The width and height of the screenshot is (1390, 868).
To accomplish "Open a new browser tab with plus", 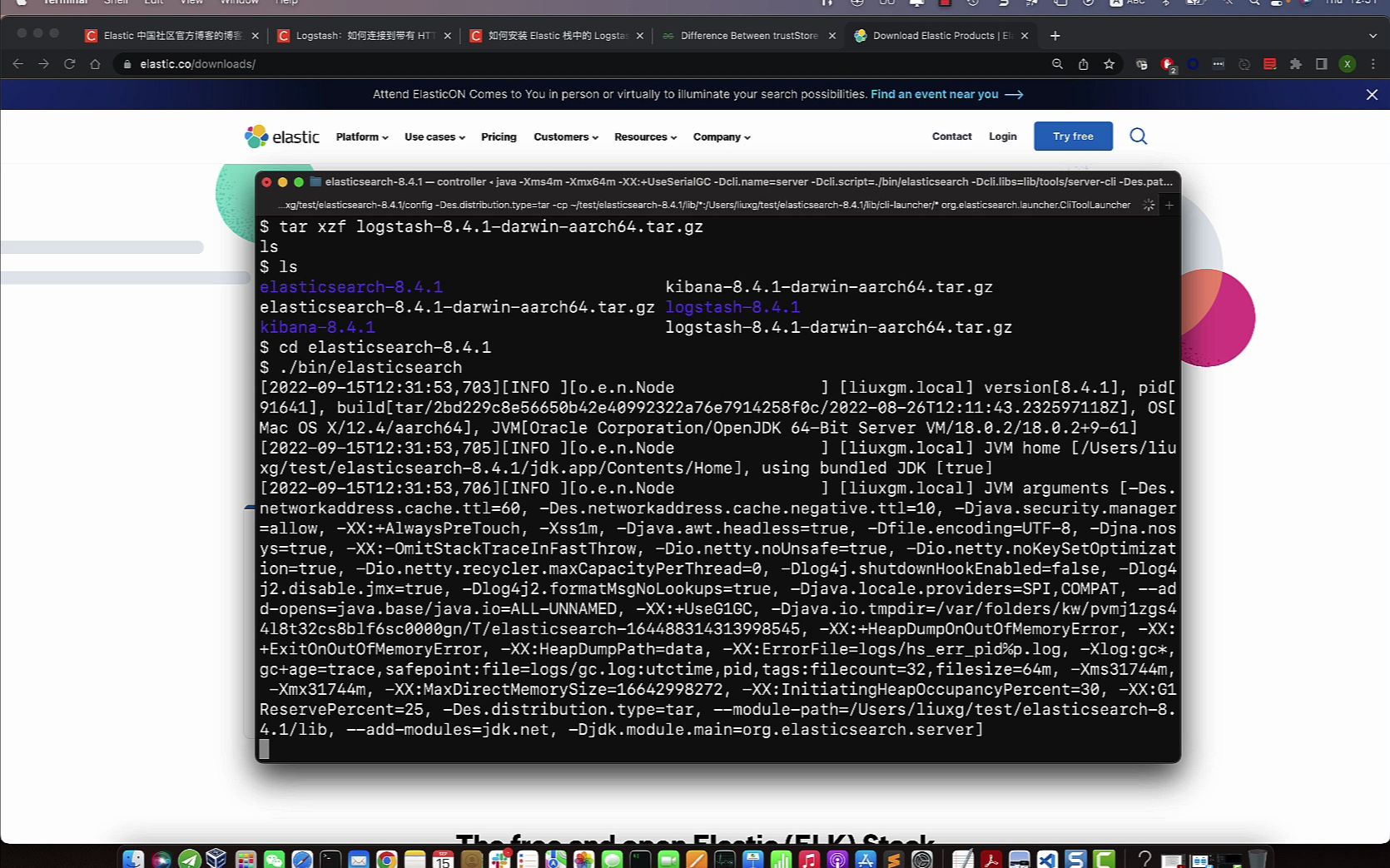I will coord(1055,36).
